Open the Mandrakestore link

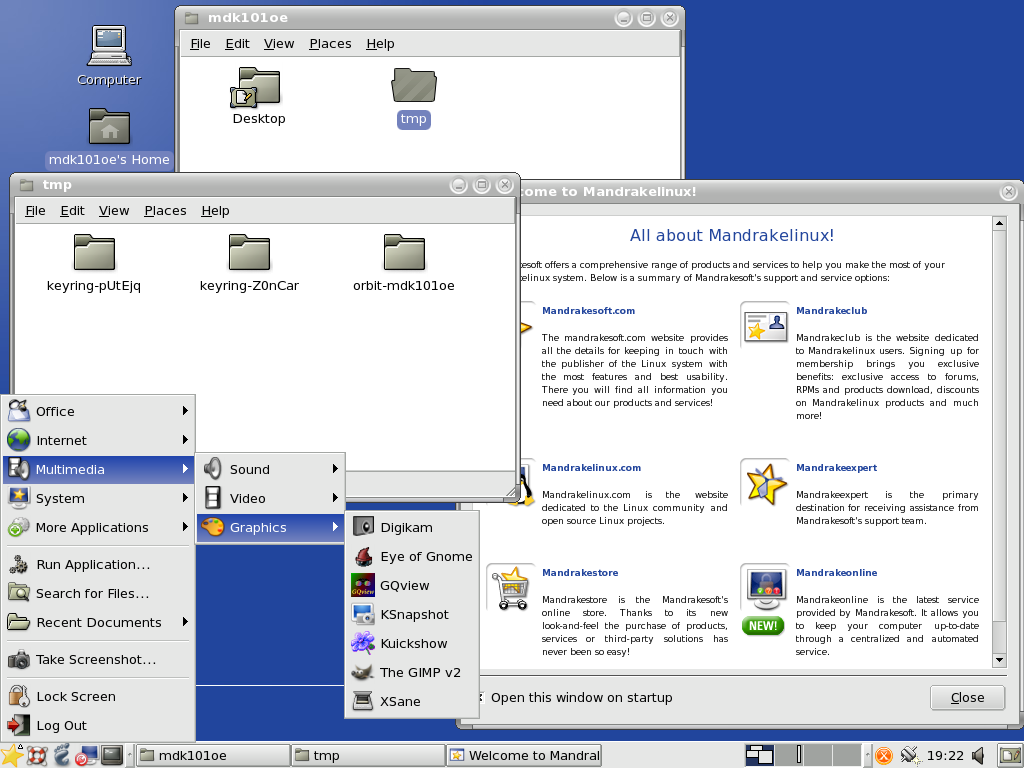click(x=580, y=573)
